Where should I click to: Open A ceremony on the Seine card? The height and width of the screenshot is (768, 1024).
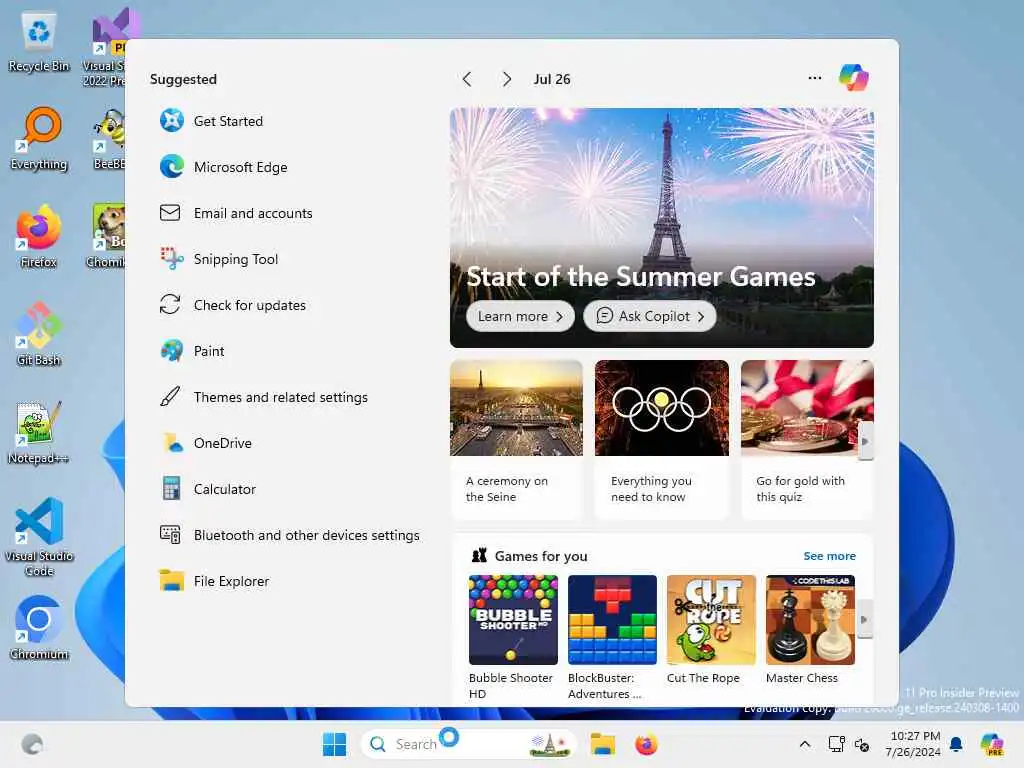(x=517, y=439)
